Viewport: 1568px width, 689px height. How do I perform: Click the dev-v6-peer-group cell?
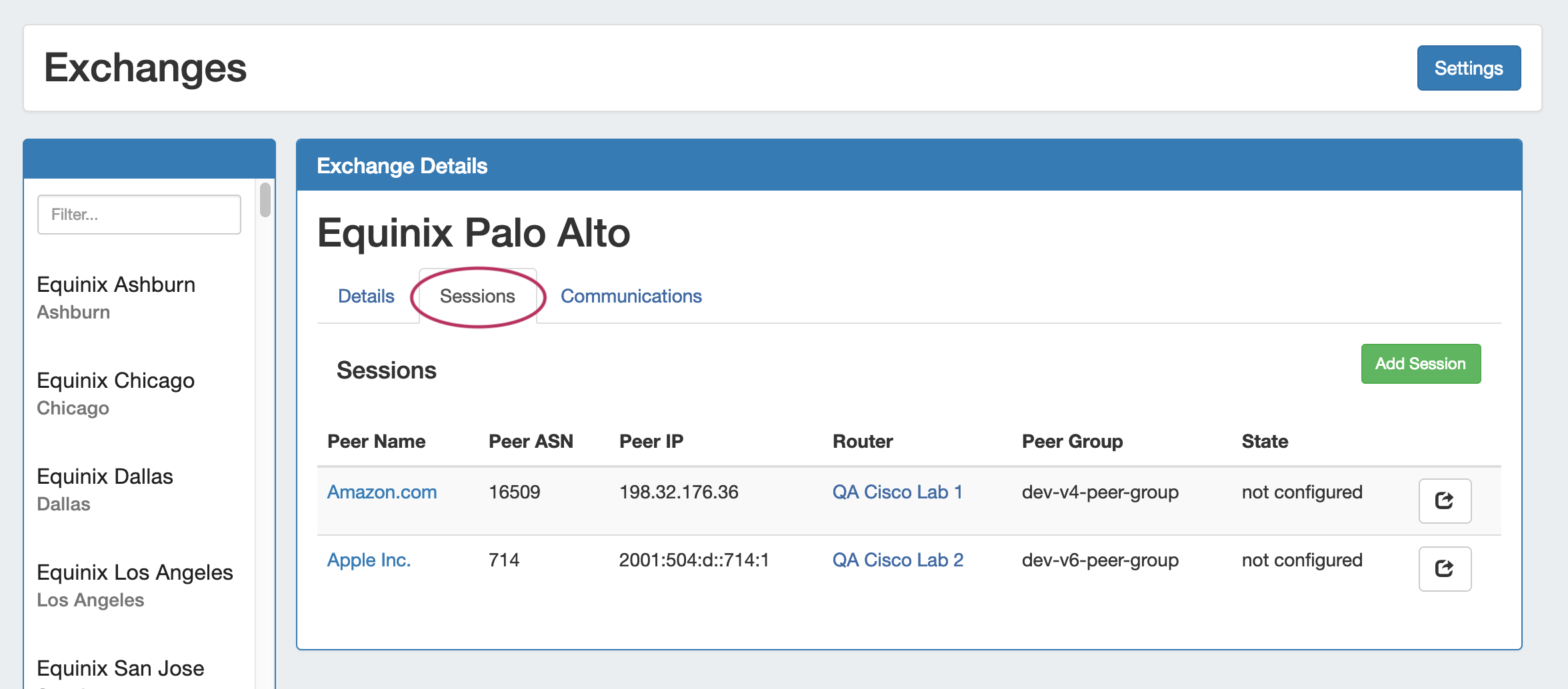click(x=1100, y=560)
